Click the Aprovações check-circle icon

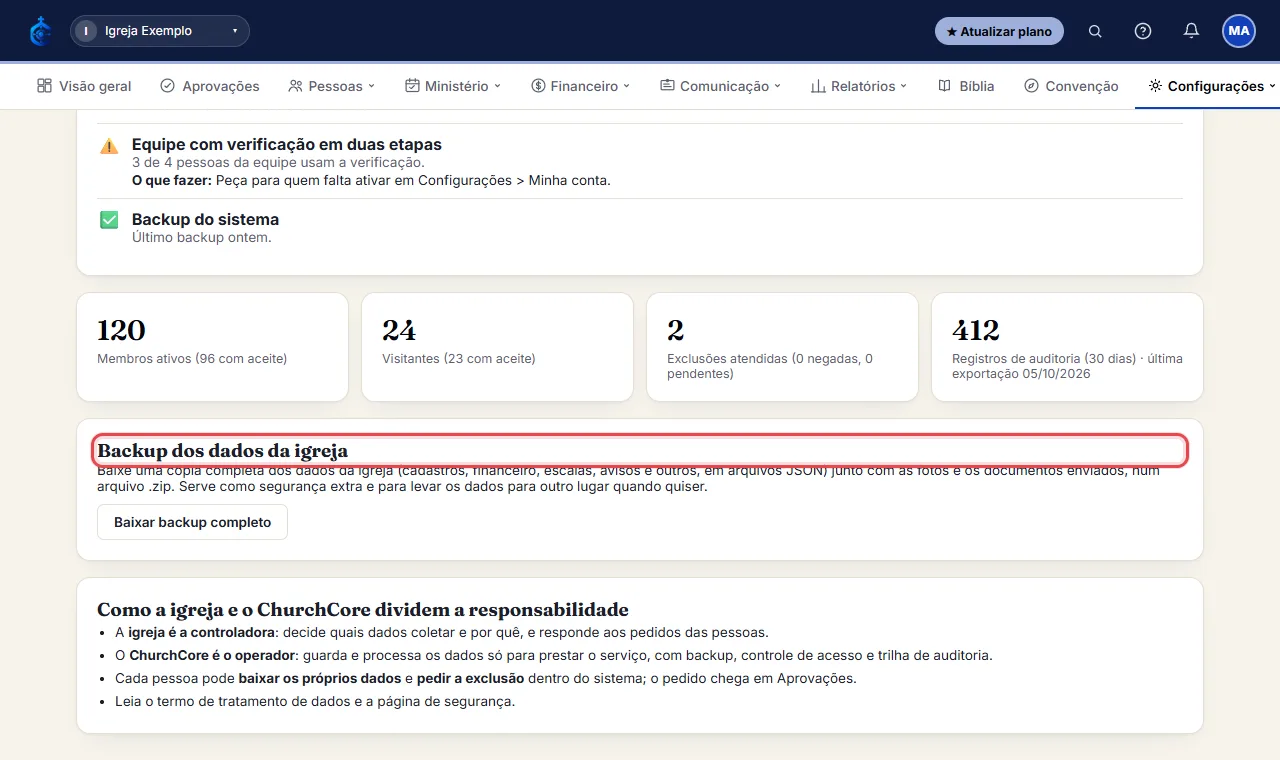[x=168, y=86]
